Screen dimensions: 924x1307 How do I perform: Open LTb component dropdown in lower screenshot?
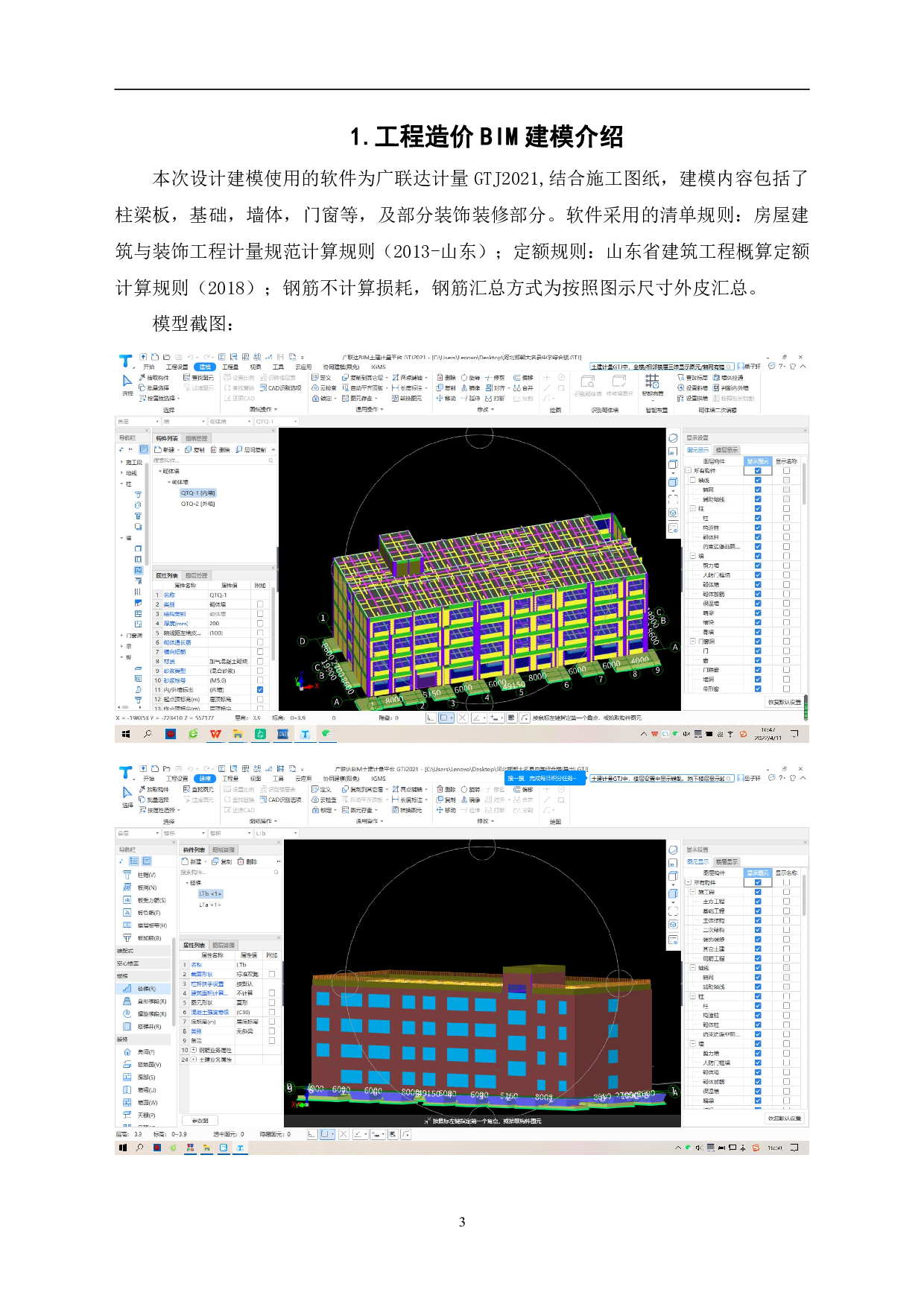(295, 833)
